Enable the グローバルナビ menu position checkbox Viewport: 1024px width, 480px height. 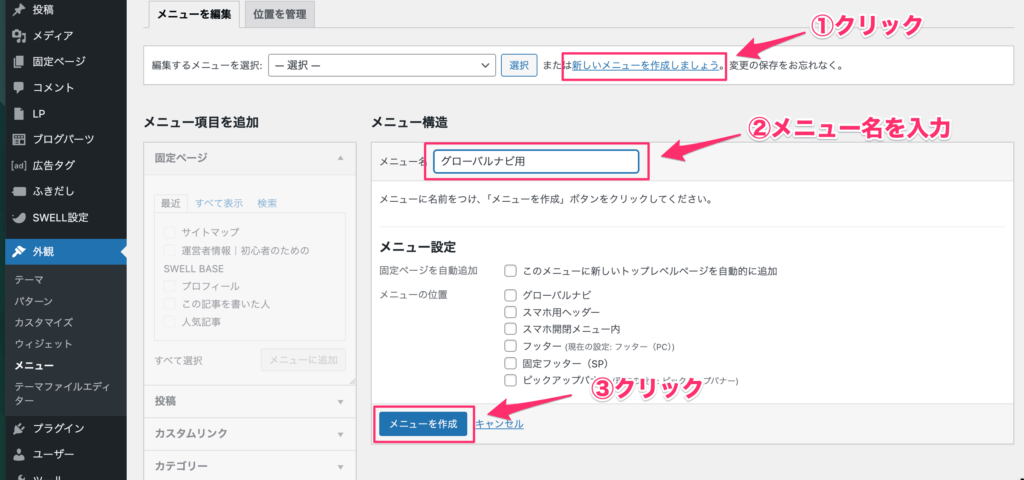[x=511, y=295]
